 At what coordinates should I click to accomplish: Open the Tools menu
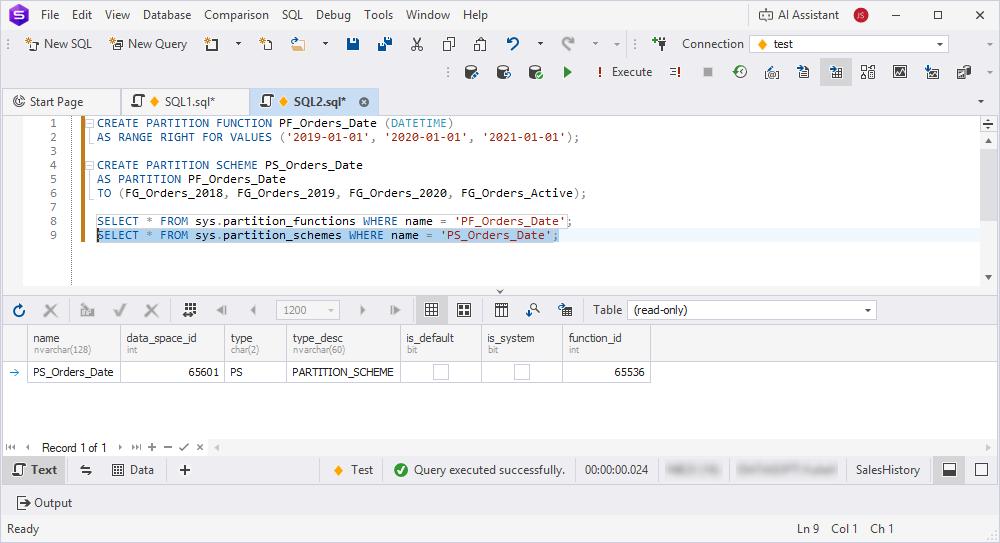coord(378,15)
